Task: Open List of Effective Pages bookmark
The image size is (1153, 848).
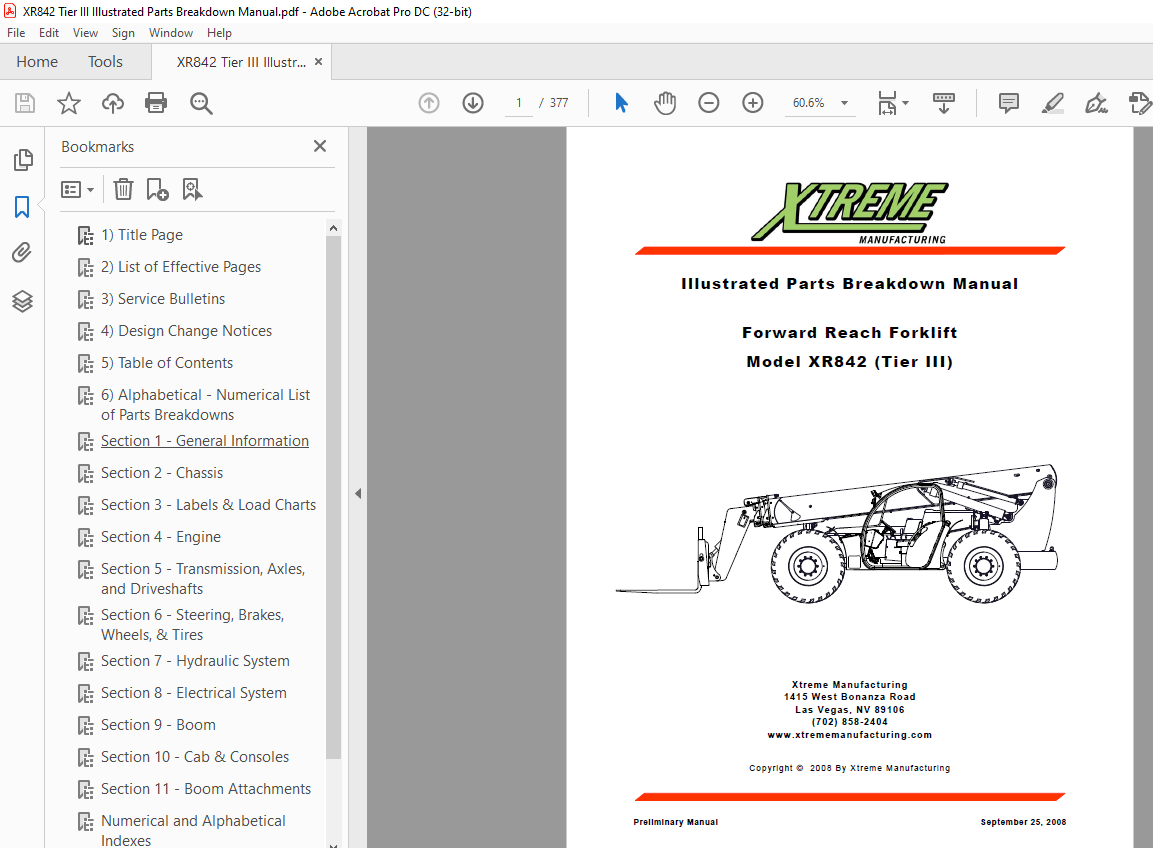Action: point(181,267)
